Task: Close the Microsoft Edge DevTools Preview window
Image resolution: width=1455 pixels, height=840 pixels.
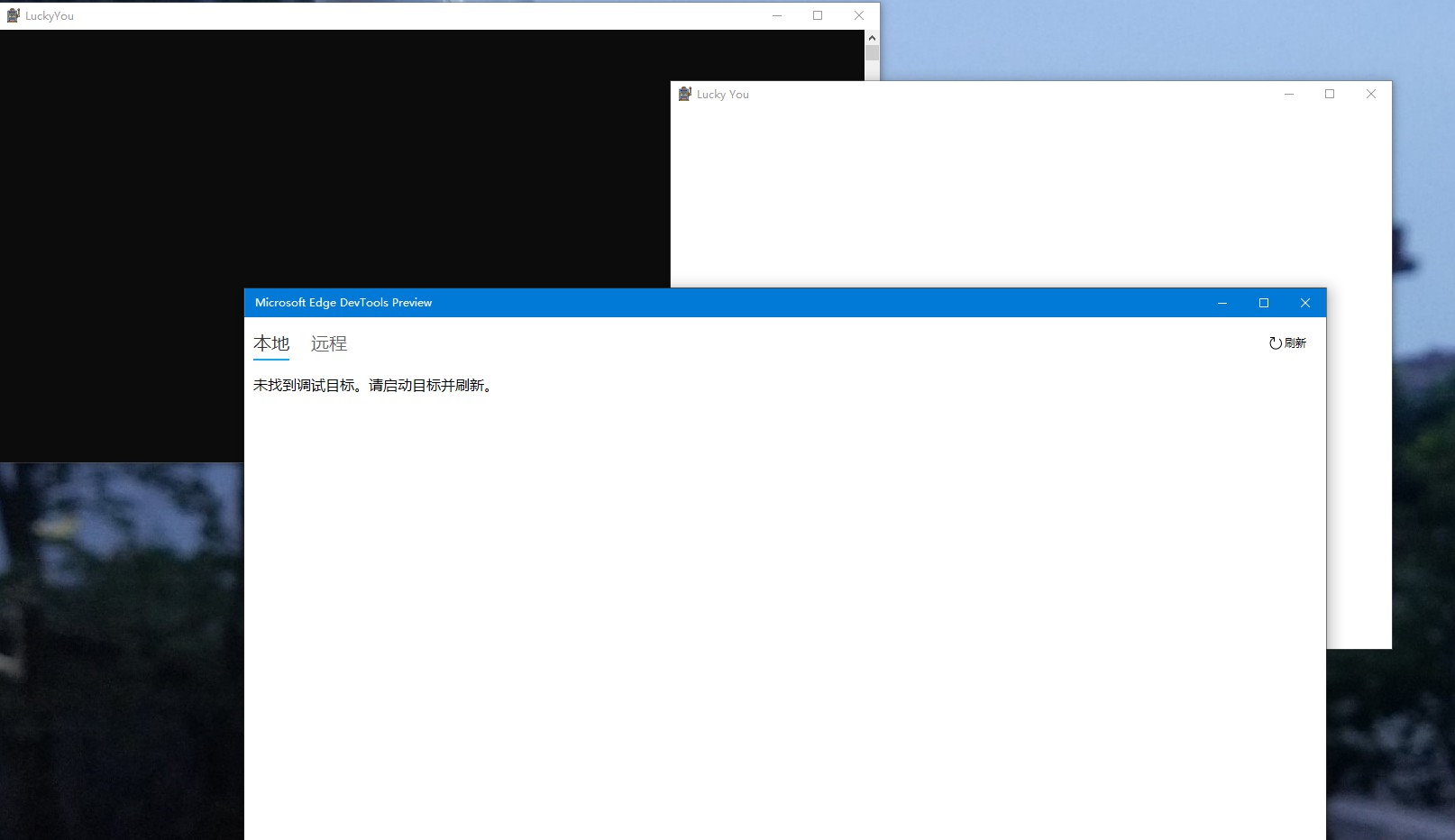Action: point(1305,303)
